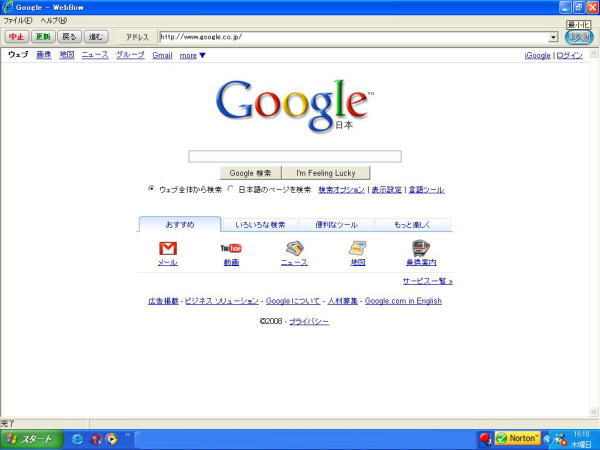600x450 pixels.
Task: Click the 中止 stop button
Action: tap(16, 37)
